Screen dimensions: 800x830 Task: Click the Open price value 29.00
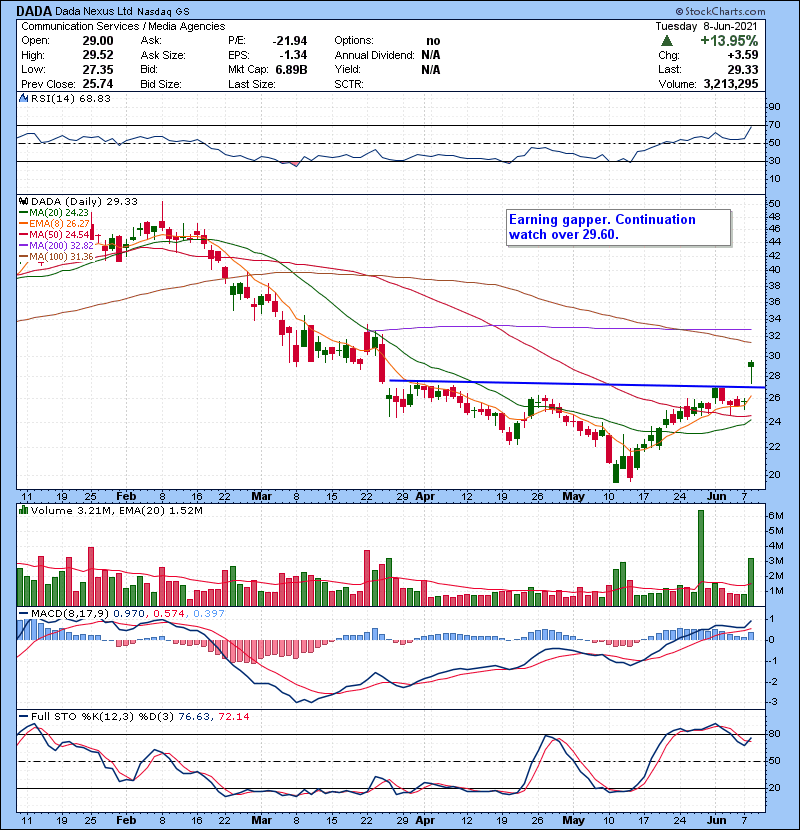pos(98,41)
